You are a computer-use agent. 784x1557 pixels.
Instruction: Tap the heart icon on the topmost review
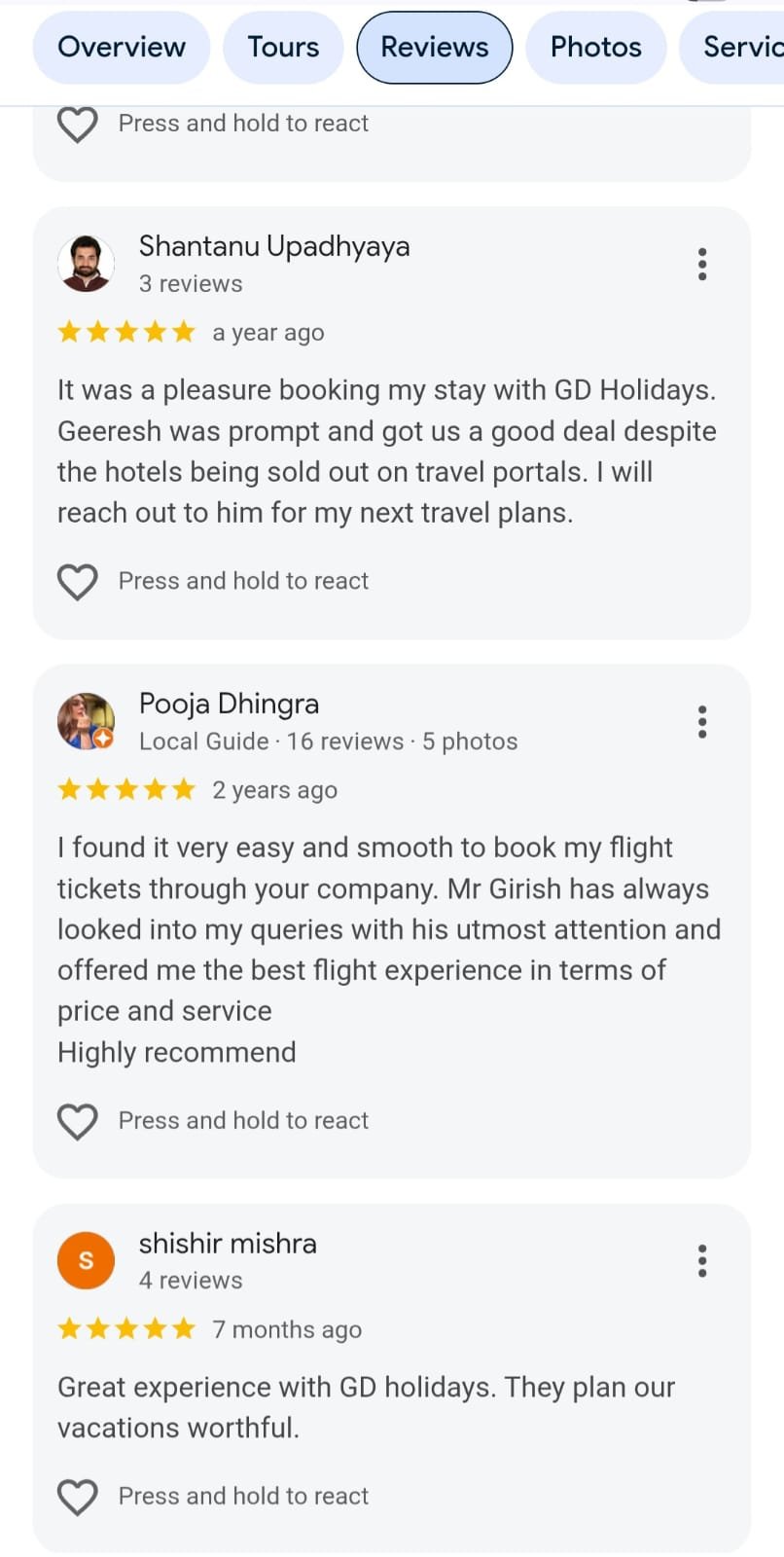coord(78,125)
